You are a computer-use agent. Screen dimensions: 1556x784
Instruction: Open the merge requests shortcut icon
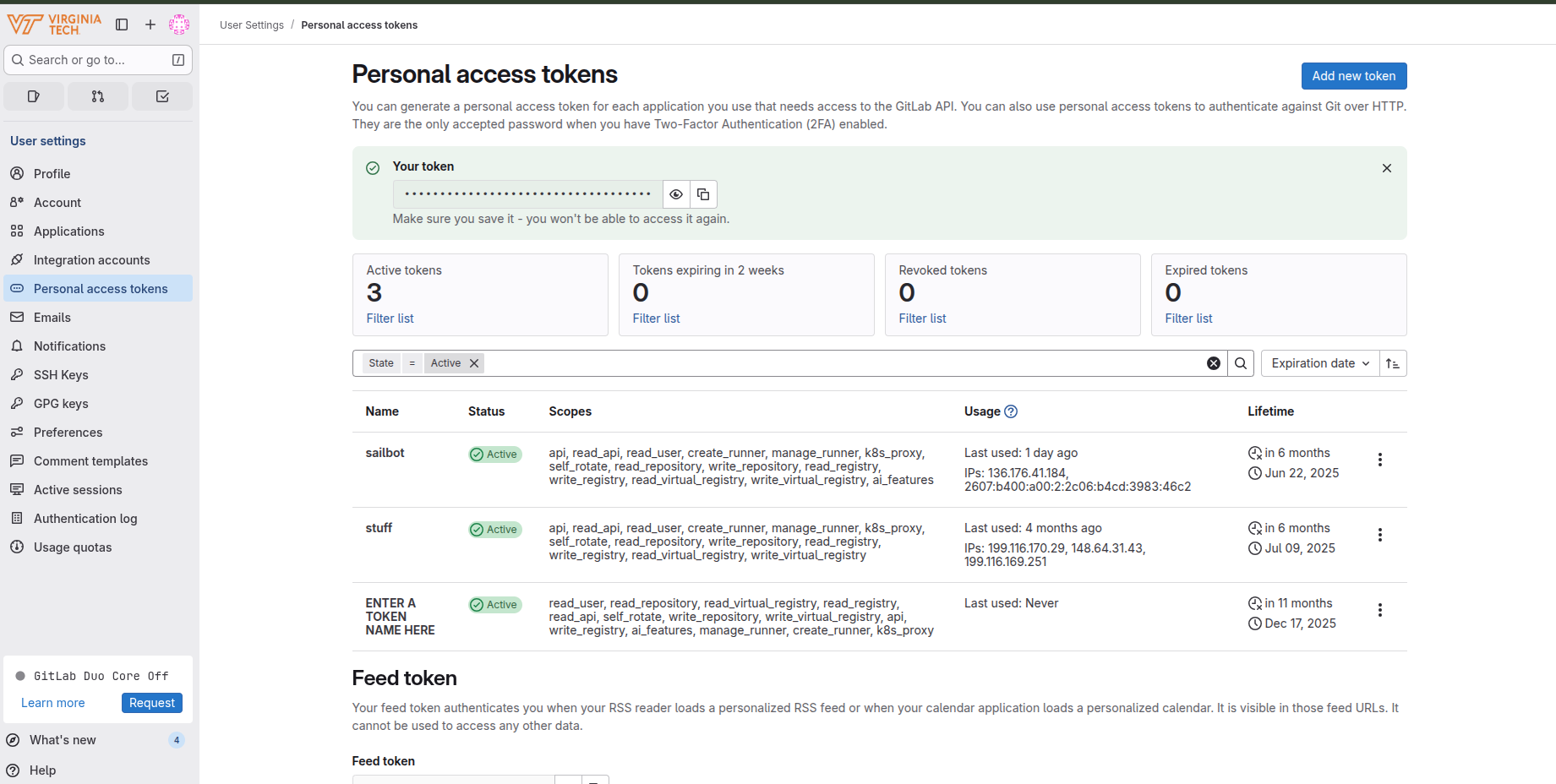pos(98,96)
